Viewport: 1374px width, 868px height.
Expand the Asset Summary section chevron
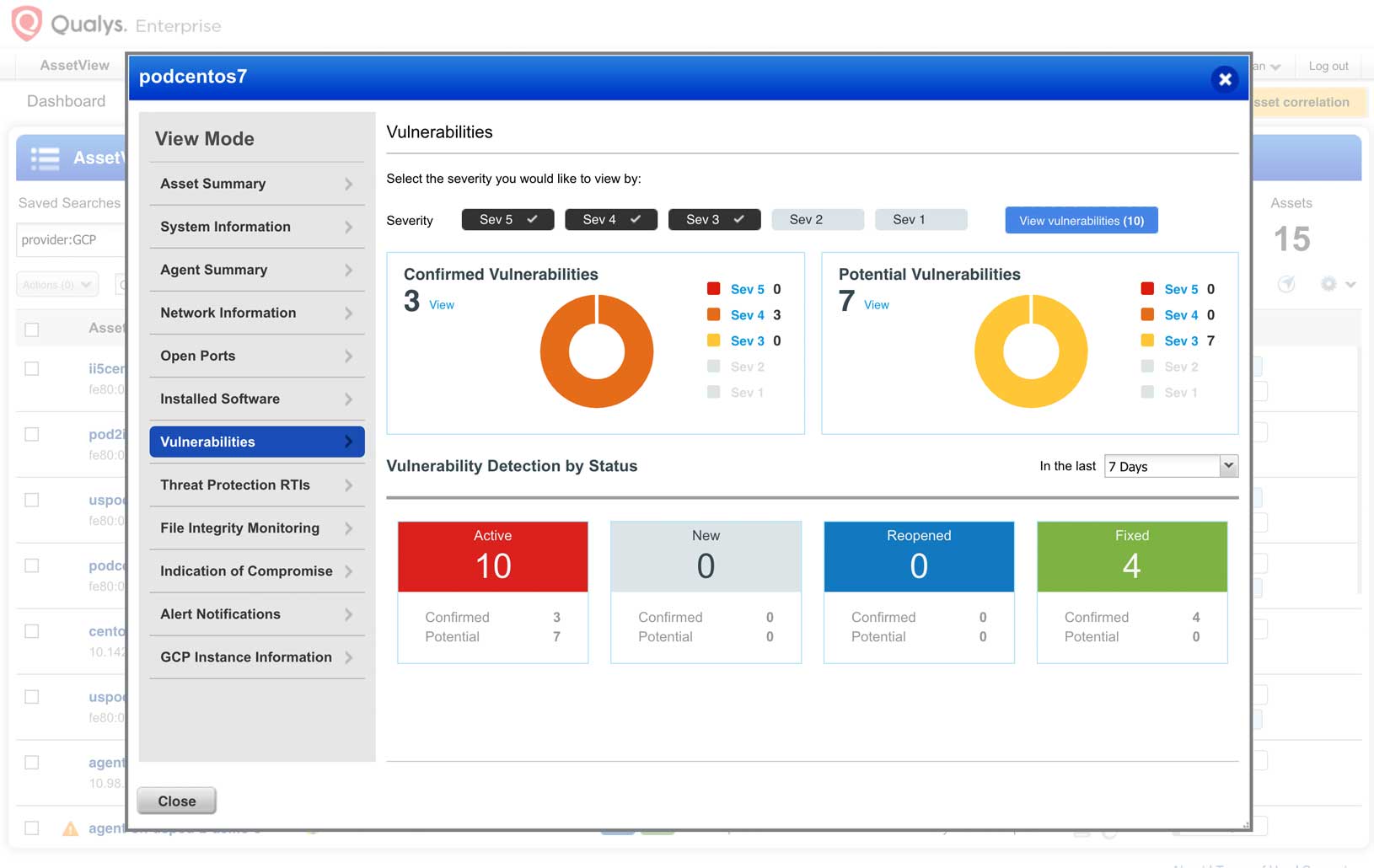[348, 184]
